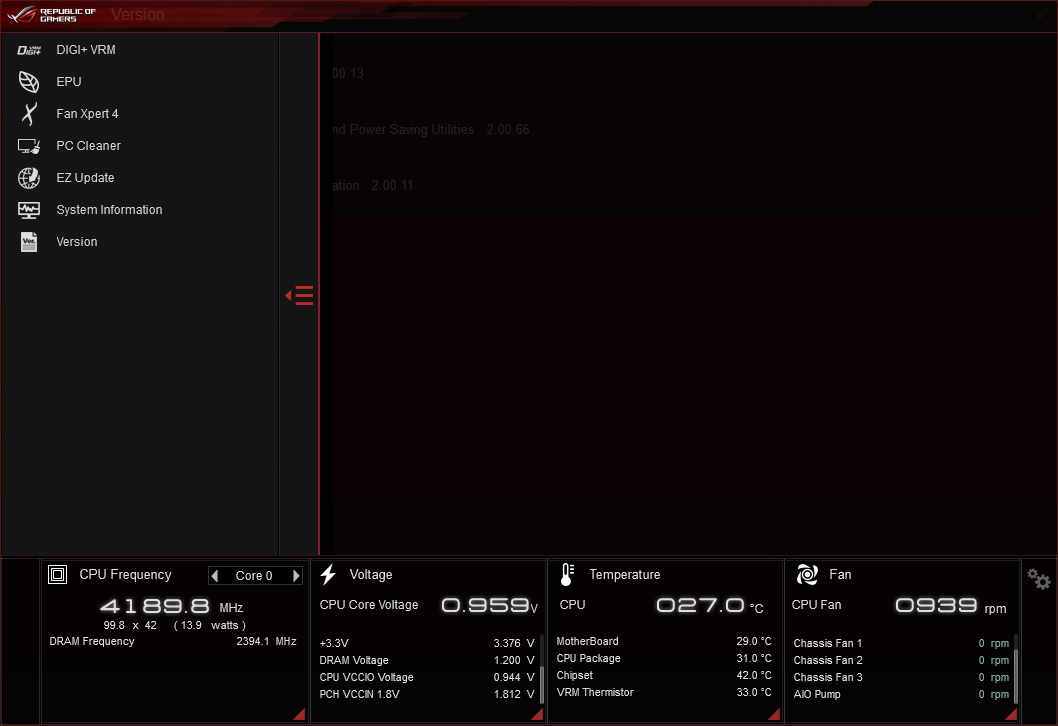Click the Republic of Gamers logo
The width and height of the screenshot is (1058, 726).
[52, 15]
